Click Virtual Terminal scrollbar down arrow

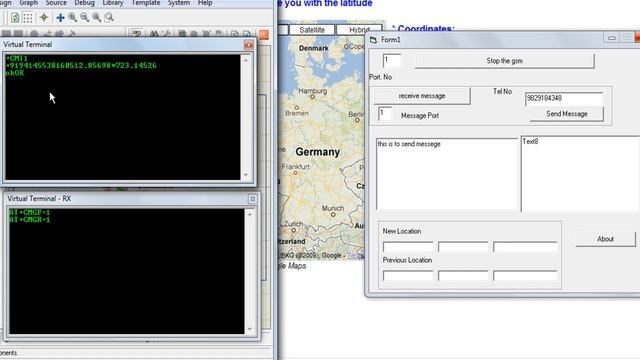tap(246, 175)
